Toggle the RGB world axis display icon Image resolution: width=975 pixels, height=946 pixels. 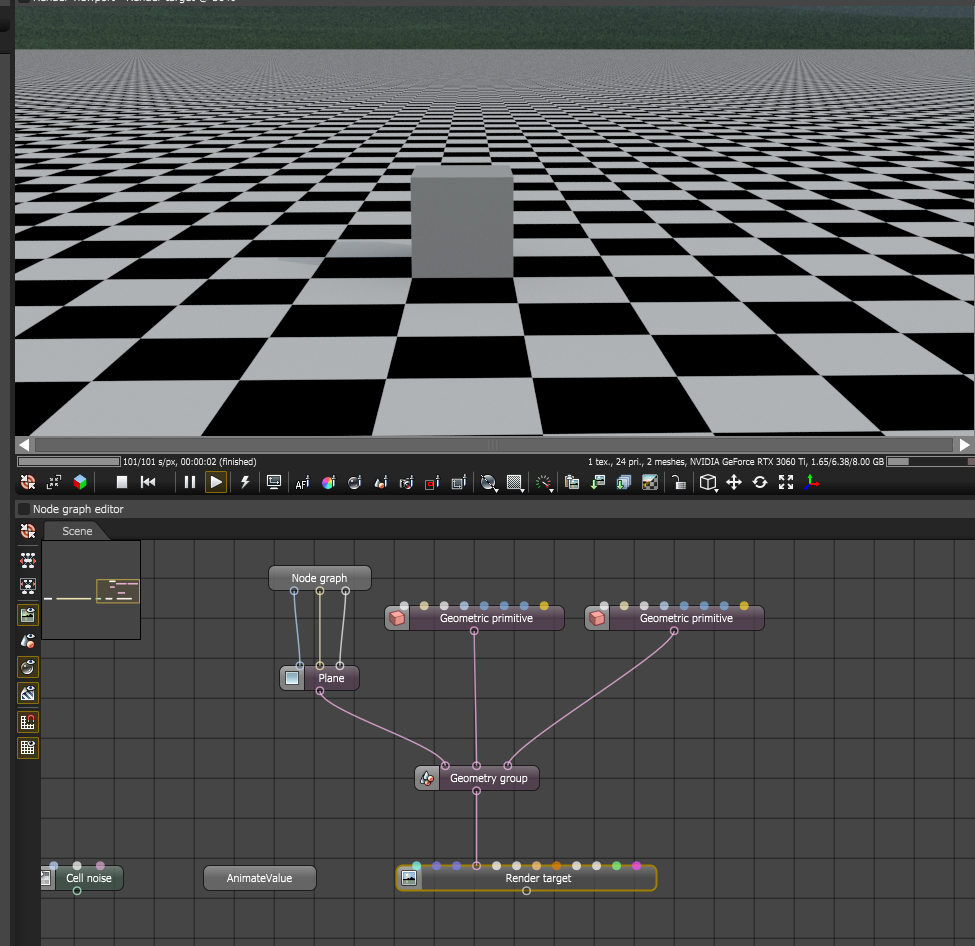pos(811,482)
